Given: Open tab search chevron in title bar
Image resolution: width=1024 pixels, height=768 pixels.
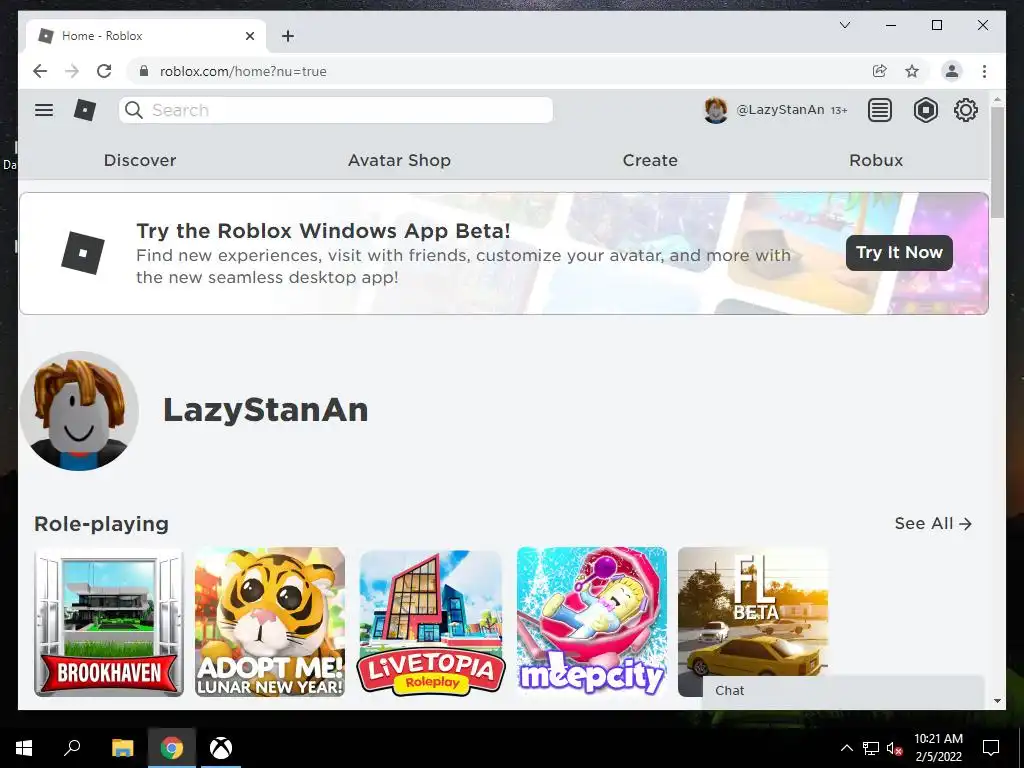Looking at the screenshot, I should 844,25.
